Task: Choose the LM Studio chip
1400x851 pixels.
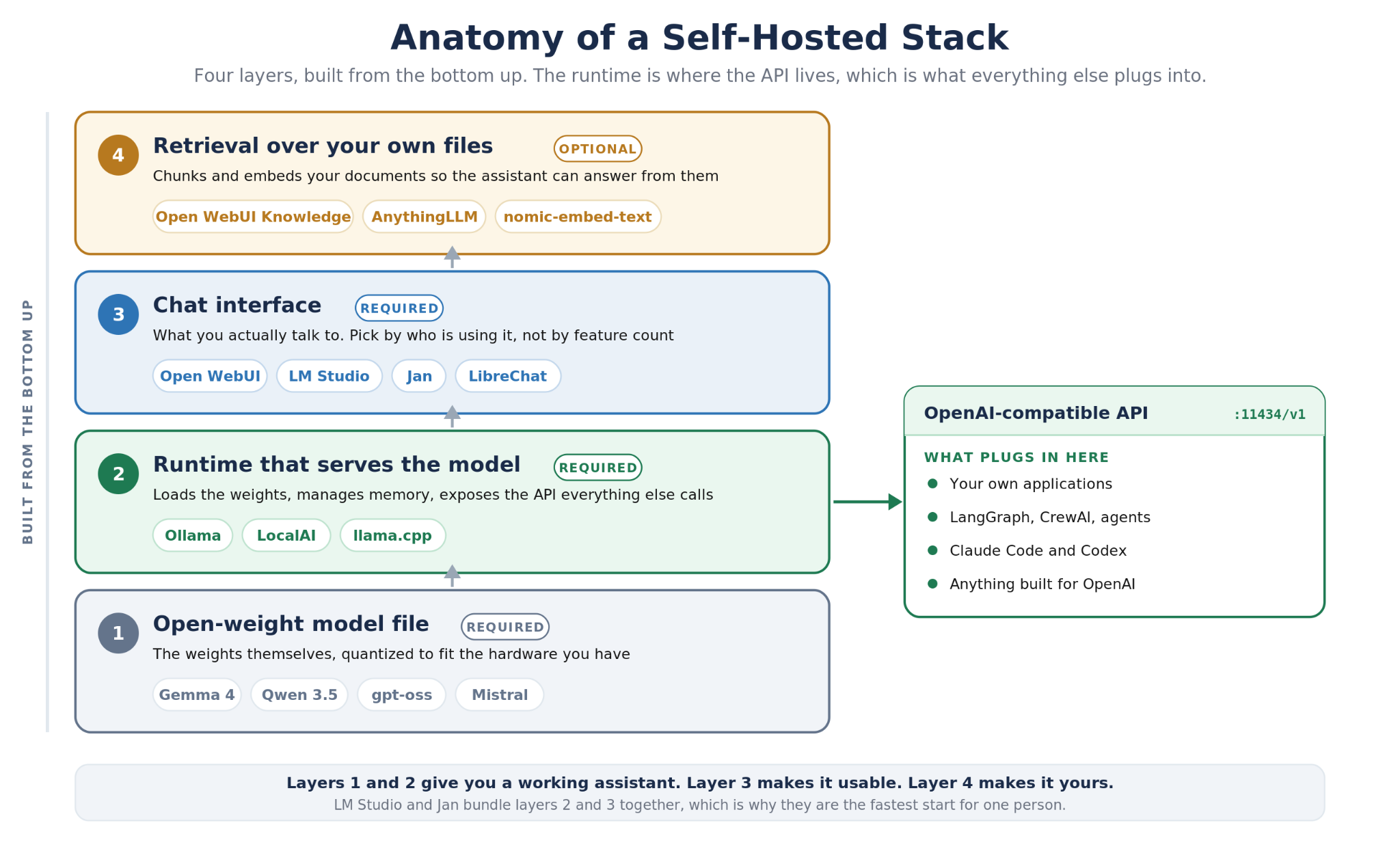Action: (x=329, y=376)
